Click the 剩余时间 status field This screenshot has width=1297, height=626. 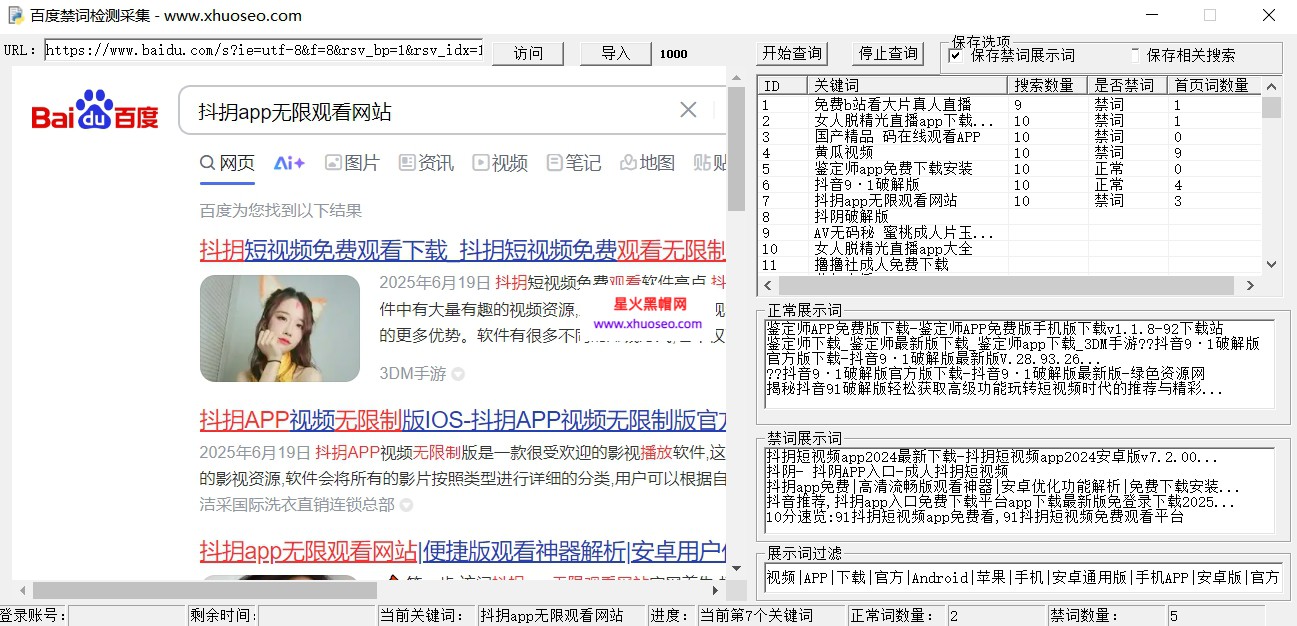point(316,615)
